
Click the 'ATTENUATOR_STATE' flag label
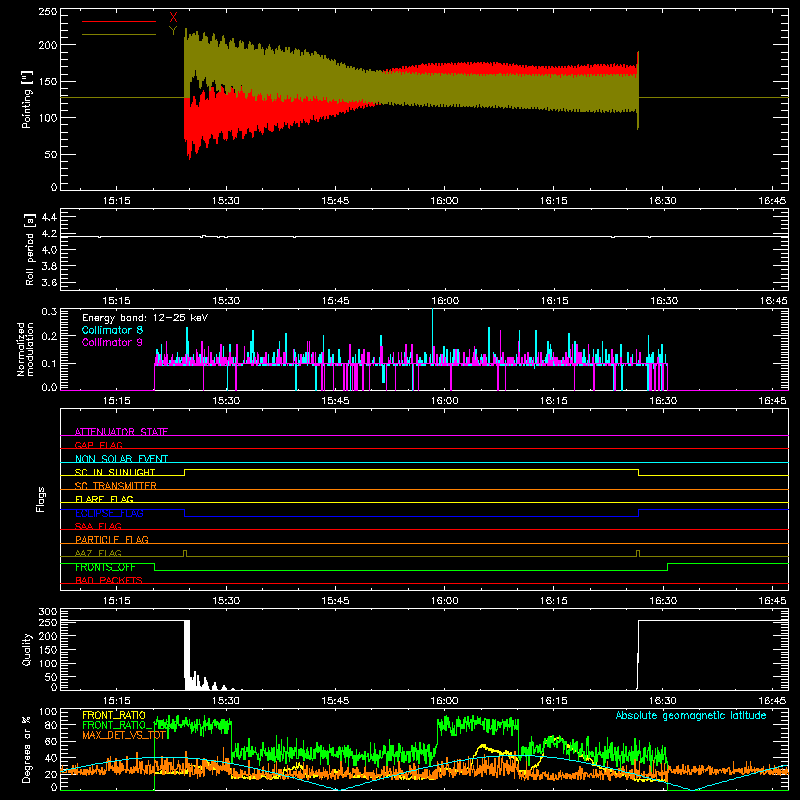coord(121,432)
